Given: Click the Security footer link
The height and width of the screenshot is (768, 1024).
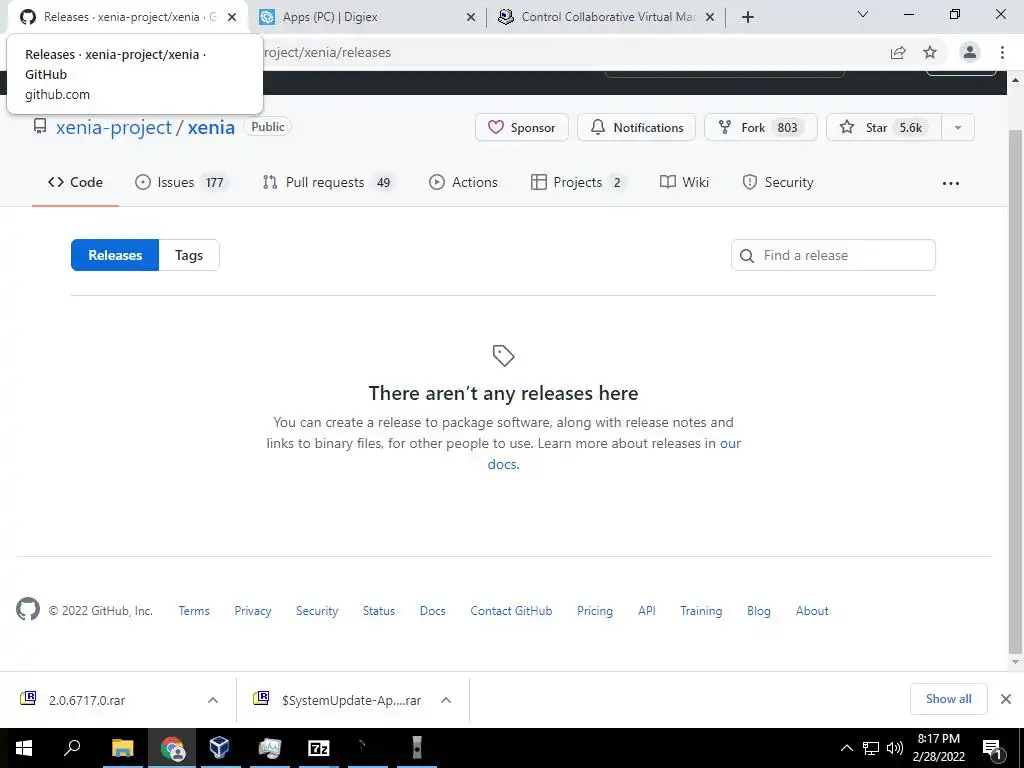Looking at the screenshot, I should (x=317, y=611).
